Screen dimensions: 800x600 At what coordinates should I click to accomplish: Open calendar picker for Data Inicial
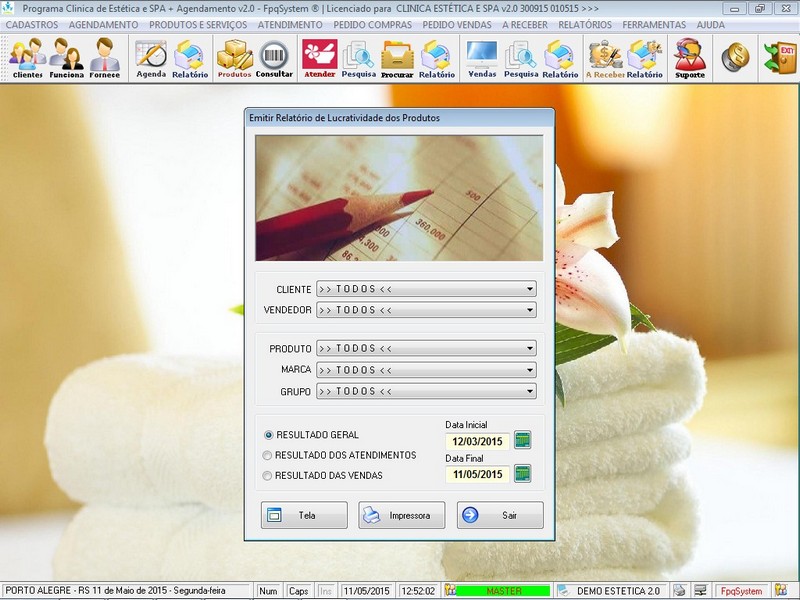click(x=522, y=440)
